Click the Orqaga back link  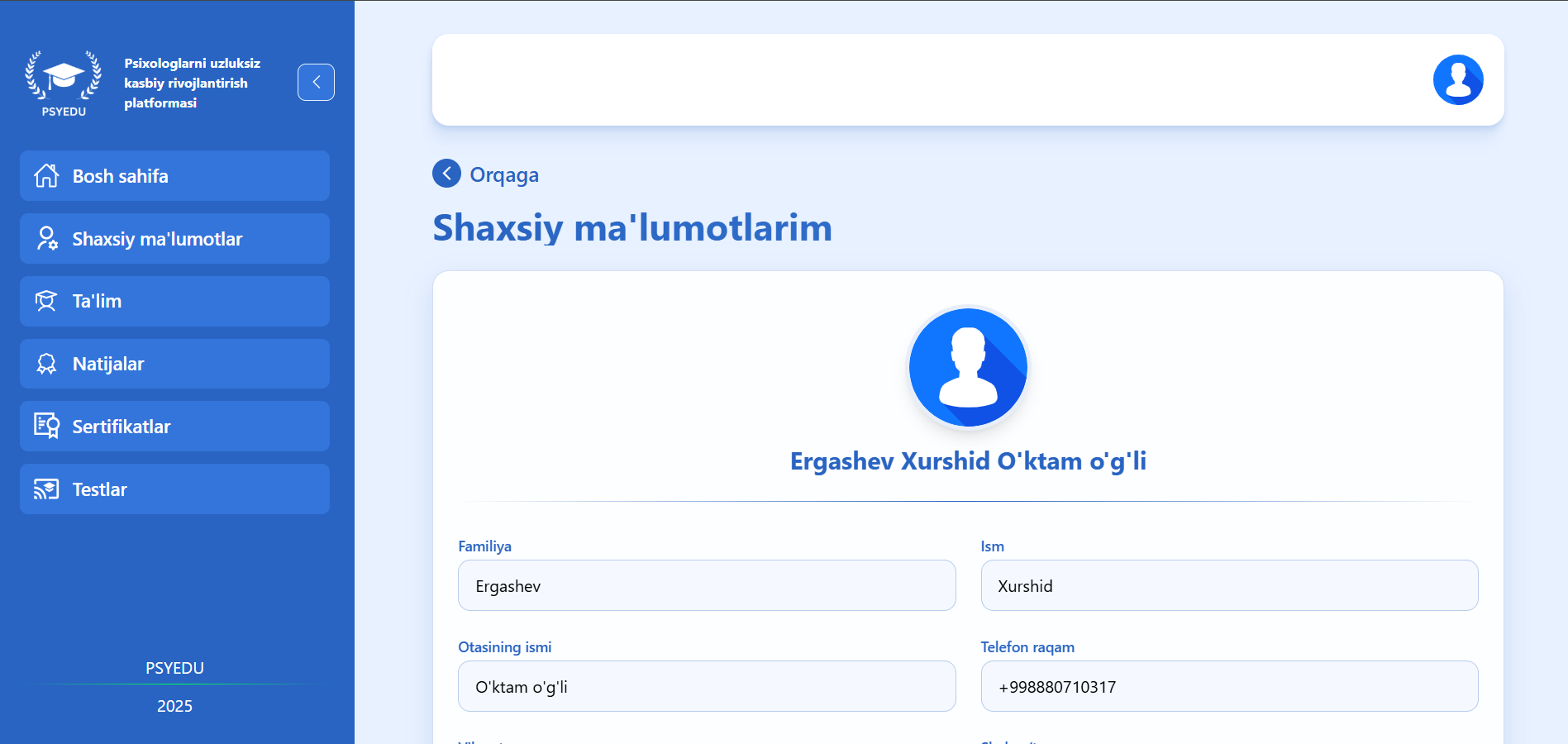[x=503, y=175]
